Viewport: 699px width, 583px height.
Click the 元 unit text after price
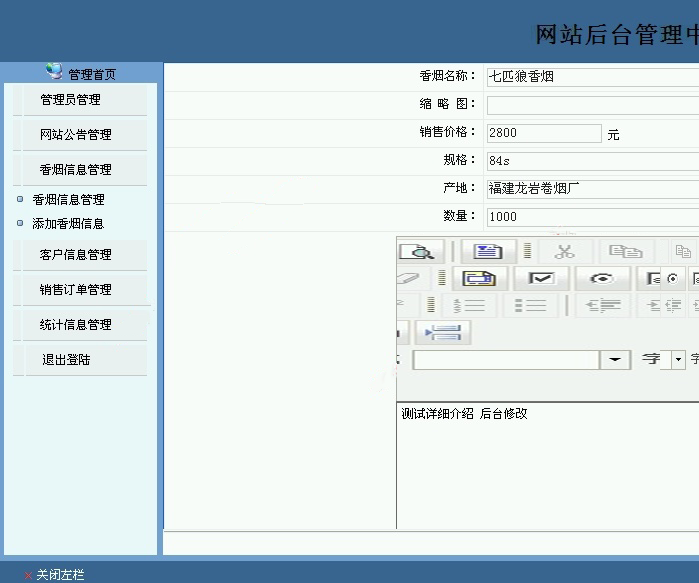point(613,134)
